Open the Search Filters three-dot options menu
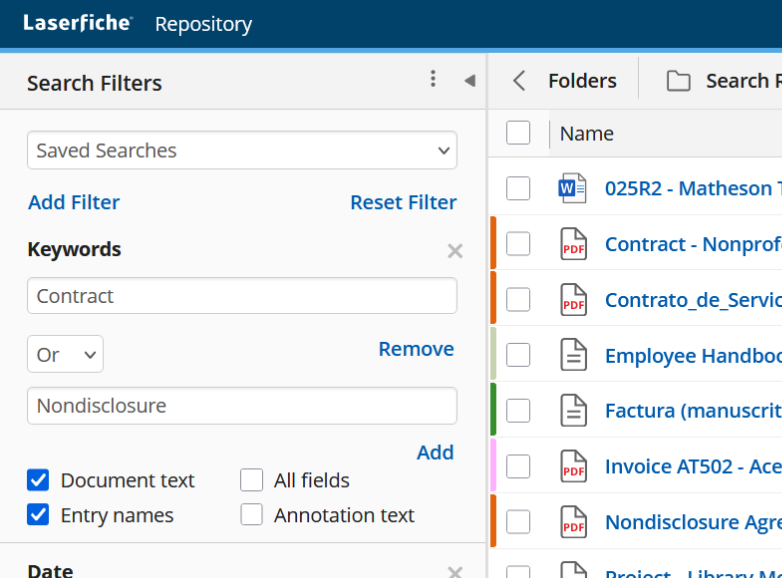This screenshot has width=782, height=578. point(433,79)
